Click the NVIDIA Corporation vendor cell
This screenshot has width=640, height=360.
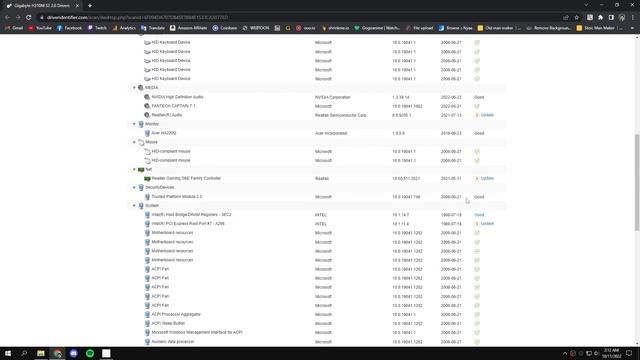333,97
